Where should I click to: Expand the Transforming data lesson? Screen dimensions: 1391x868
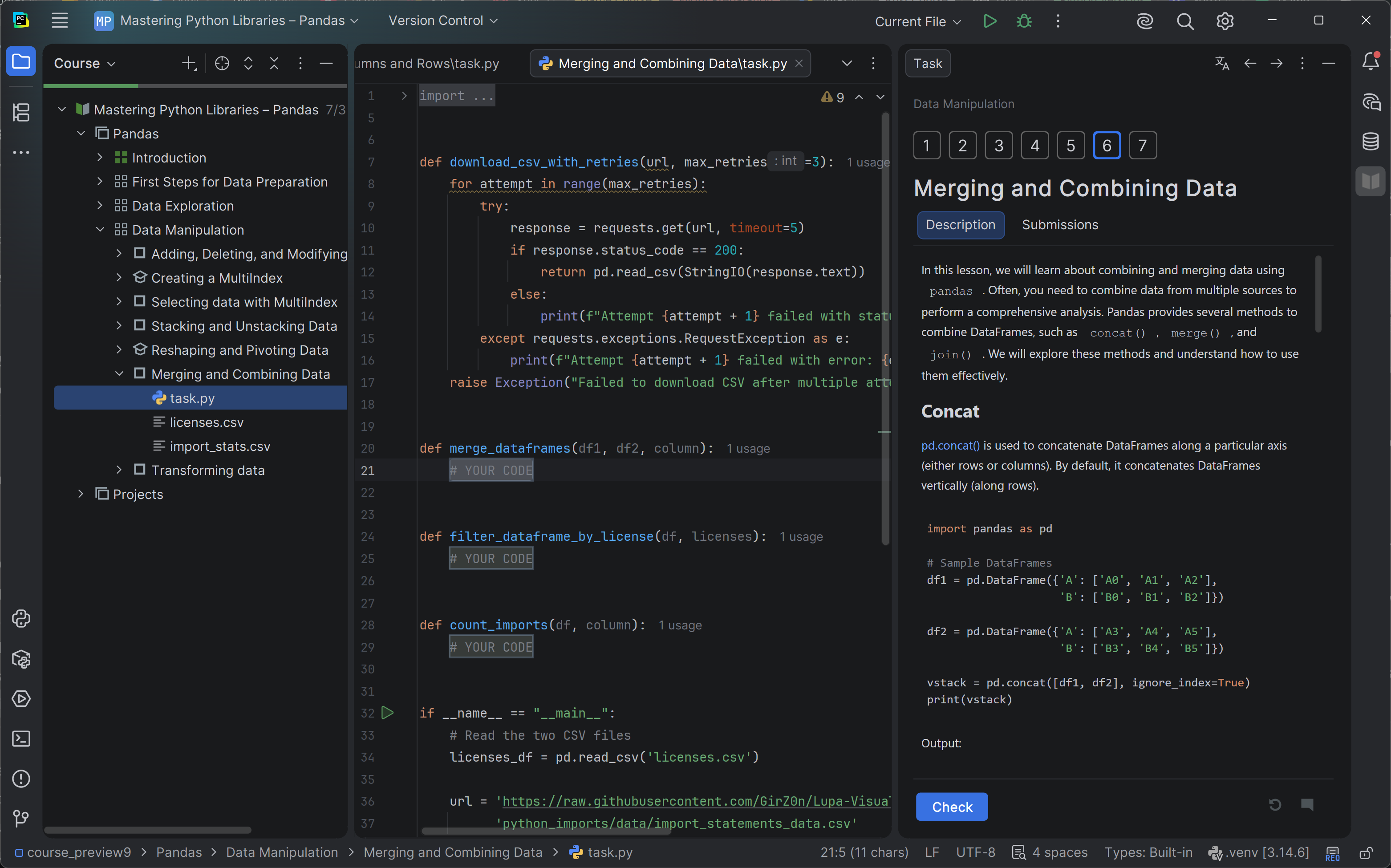tap(119, 470)
